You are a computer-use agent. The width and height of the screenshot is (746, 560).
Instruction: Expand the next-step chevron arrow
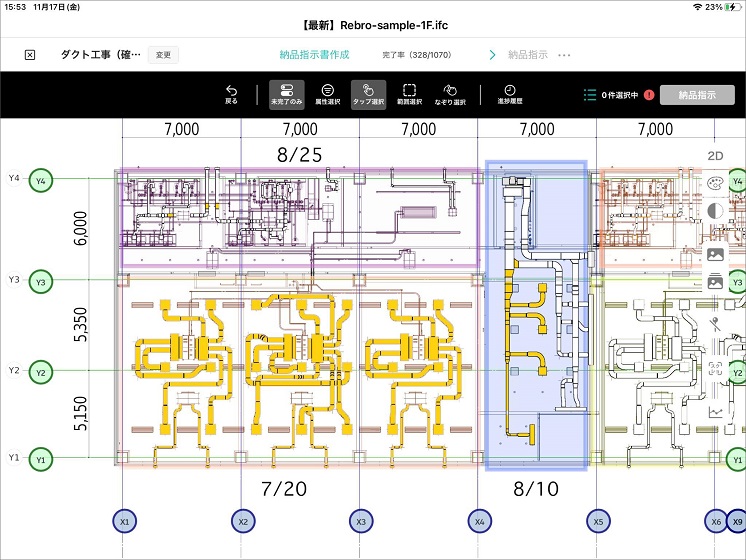click(492, 55)
